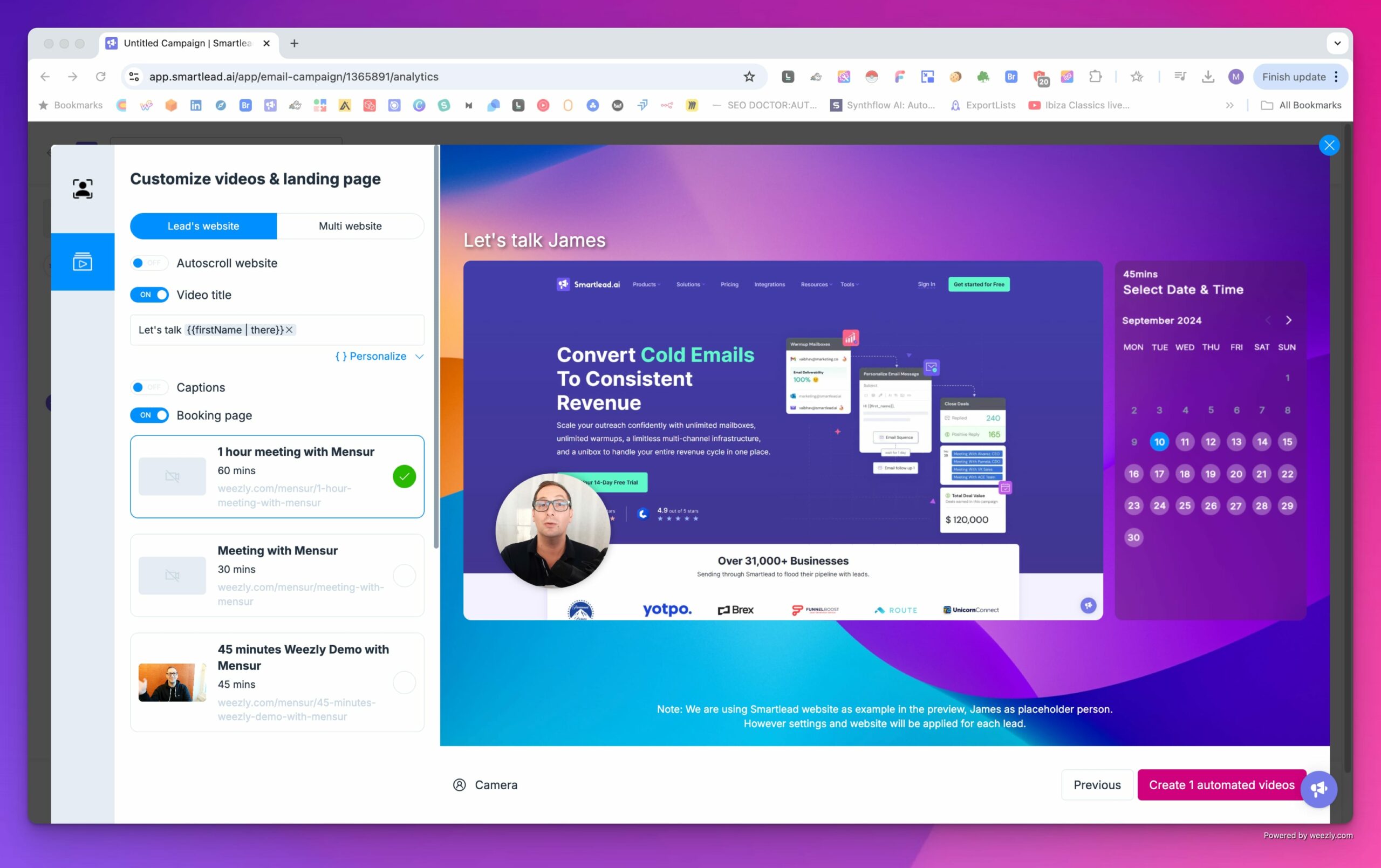This screenshot has width=1381, height=868.
Task: Select the Lead's website tab
Action: click(203, 225)
